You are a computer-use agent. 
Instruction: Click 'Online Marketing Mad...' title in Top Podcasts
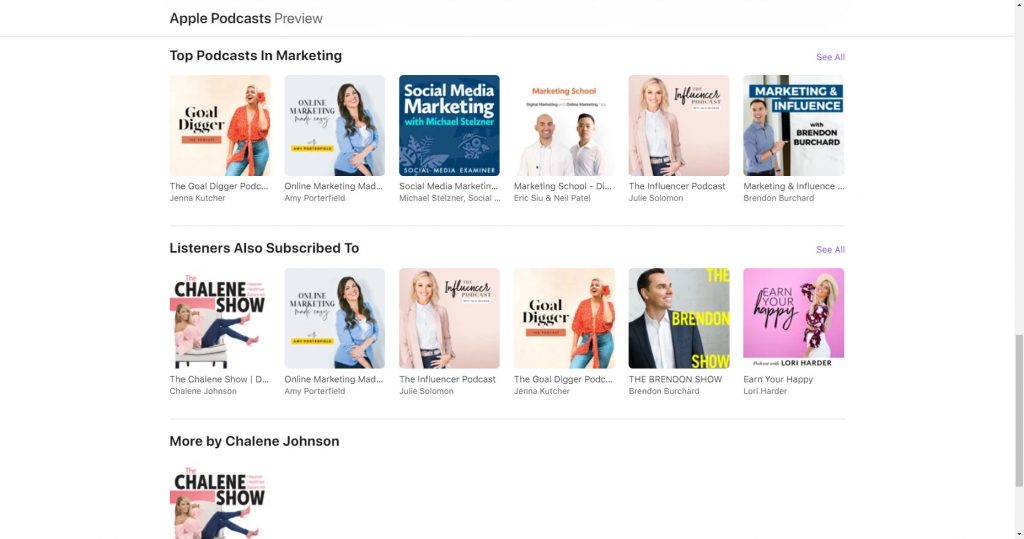334,186
